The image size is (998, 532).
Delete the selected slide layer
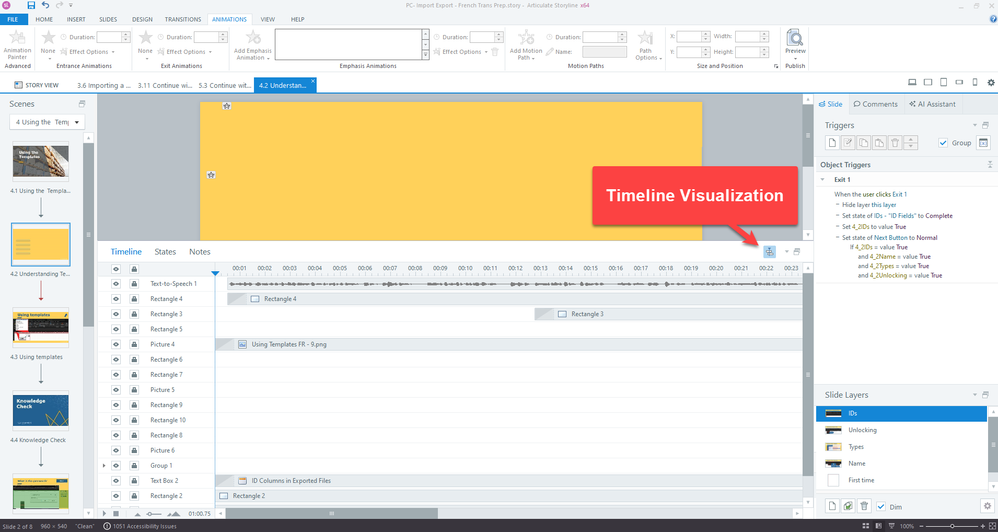(x=864, y=506)
